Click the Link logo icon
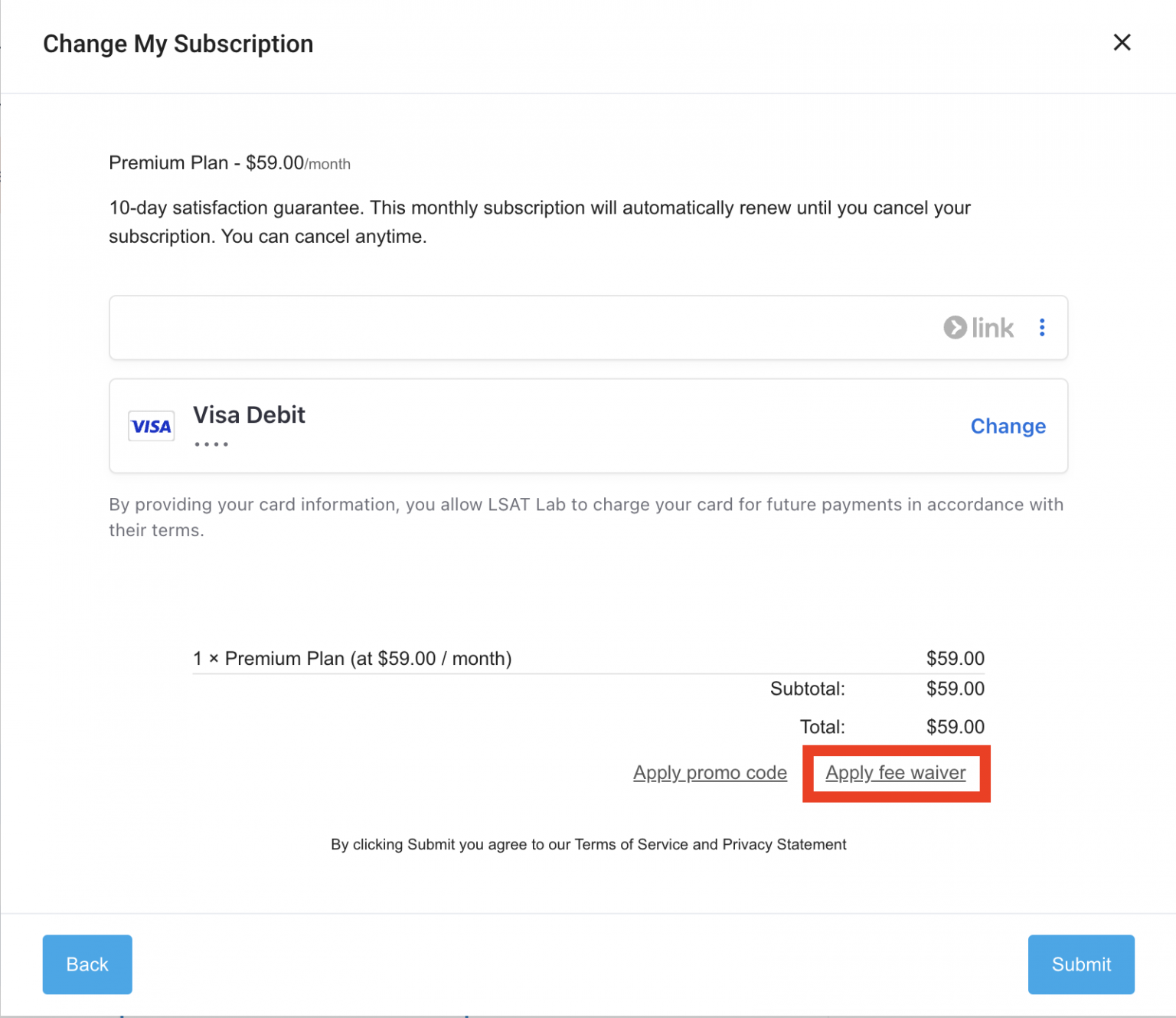The width and height of the screenshot is (1176, 1018). tap(978, 328)
